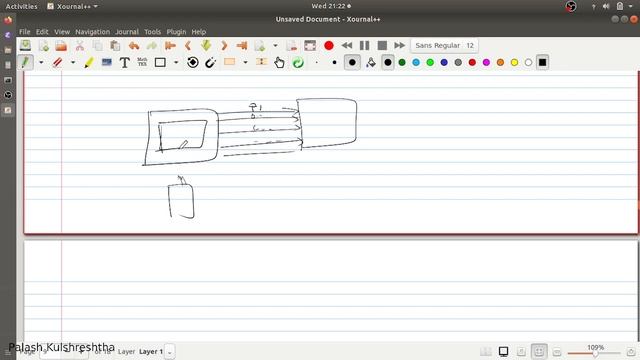Go back one page
This screenshot has width=640, height=360.
pyautogui.click(x=188, y=46)
